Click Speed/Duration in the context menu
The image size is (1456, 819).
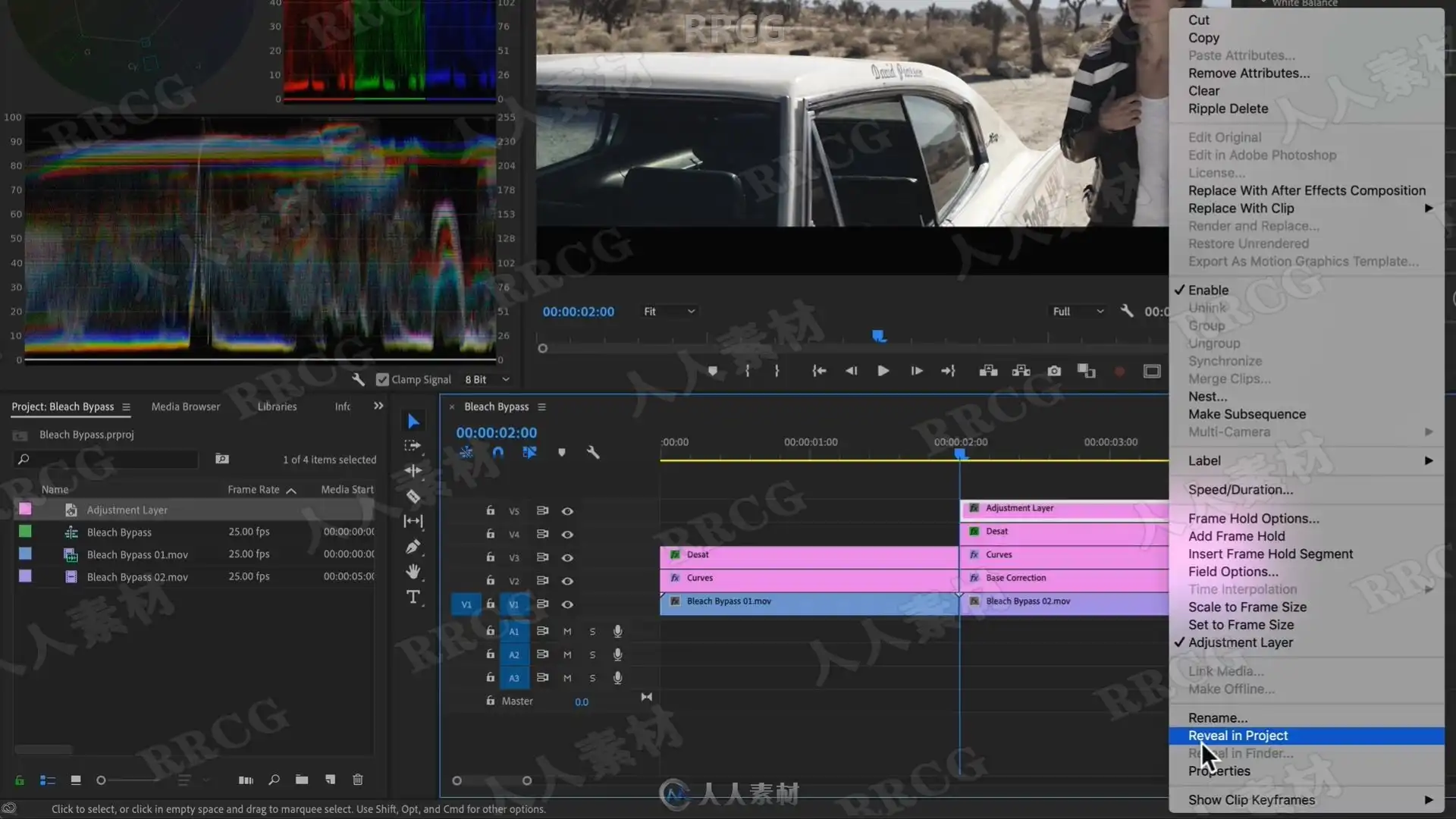click(1241, 489)
